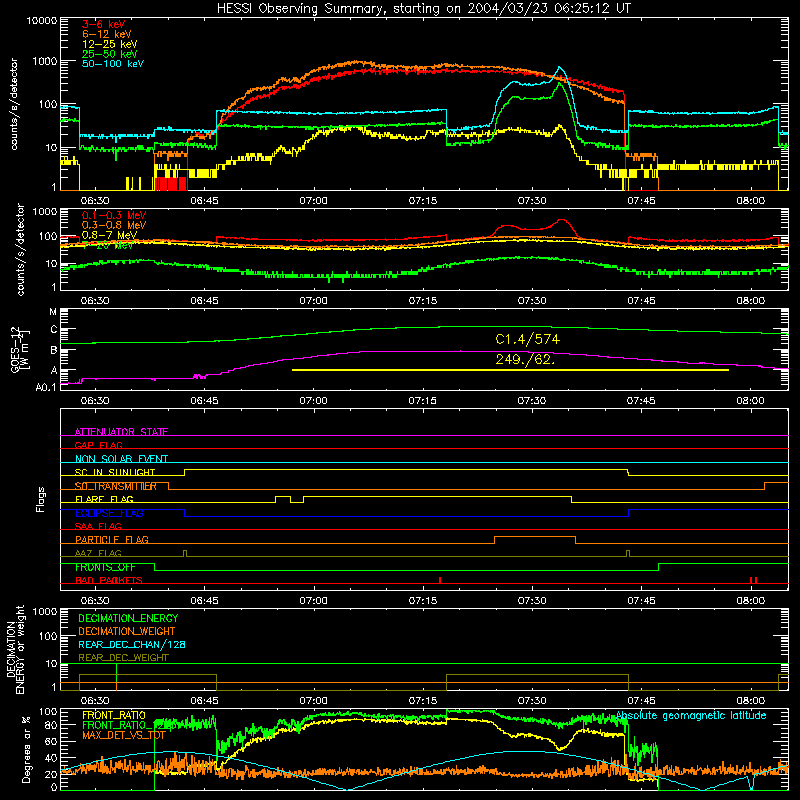Screen dimensions: 800x800
Task: Click the yellow flare interval bar in GOES panel
Action: pos(510,370)
